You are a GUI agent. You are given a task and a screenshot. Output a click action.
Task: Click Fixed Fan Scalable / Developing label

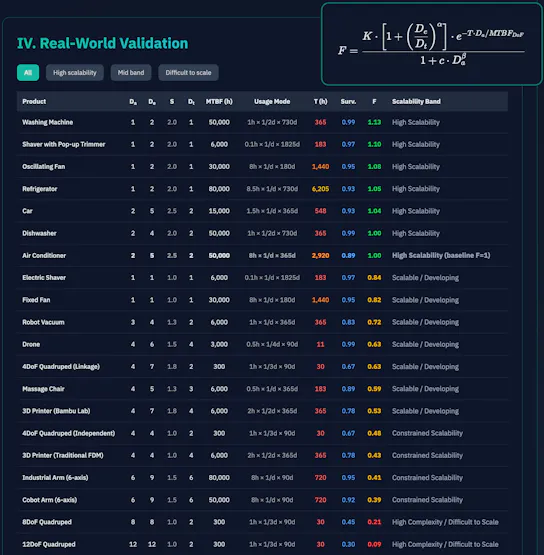(x=425, y=300)
